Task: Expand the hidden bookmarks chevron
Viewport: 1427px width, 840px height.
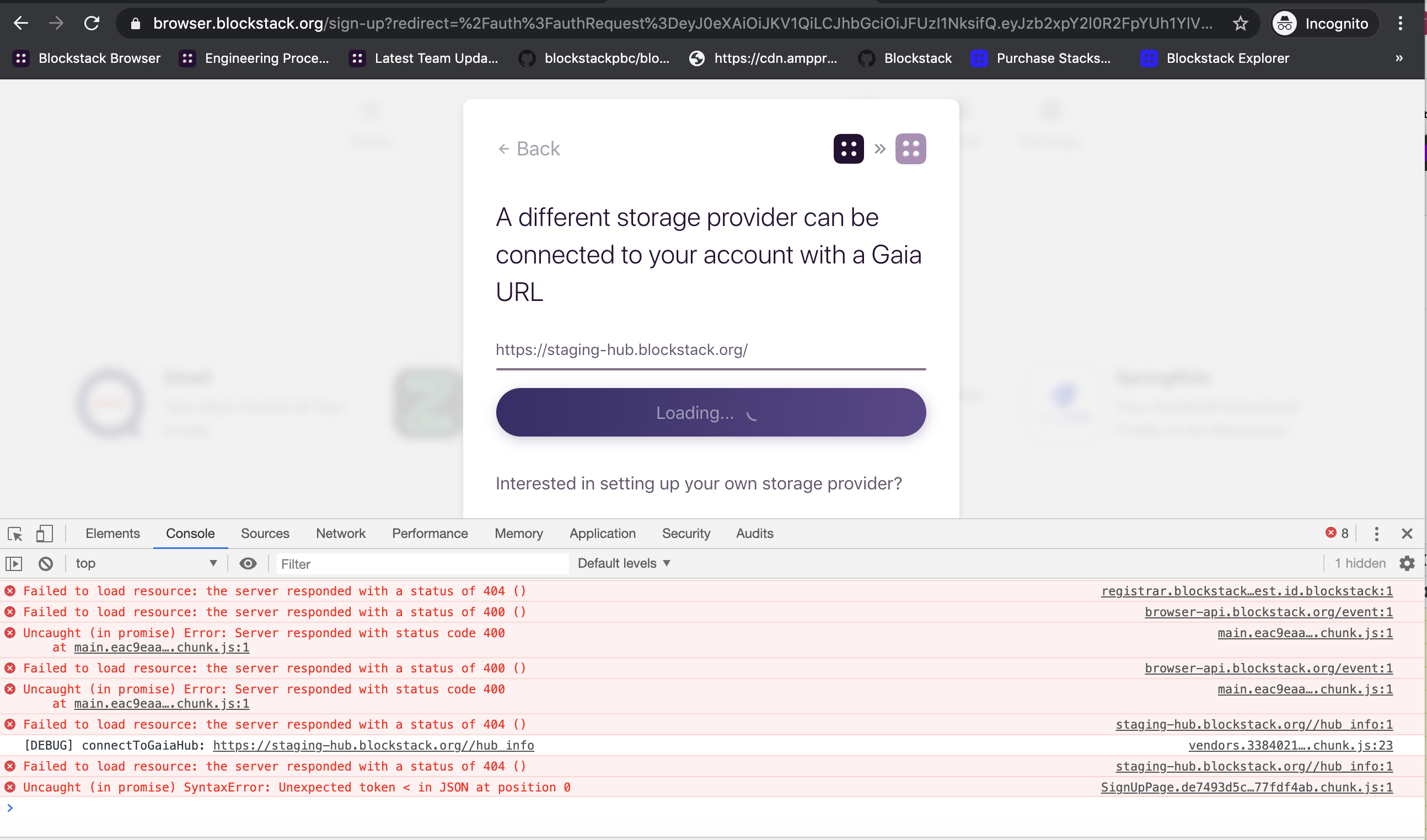Action: [x=1399, y=58]
